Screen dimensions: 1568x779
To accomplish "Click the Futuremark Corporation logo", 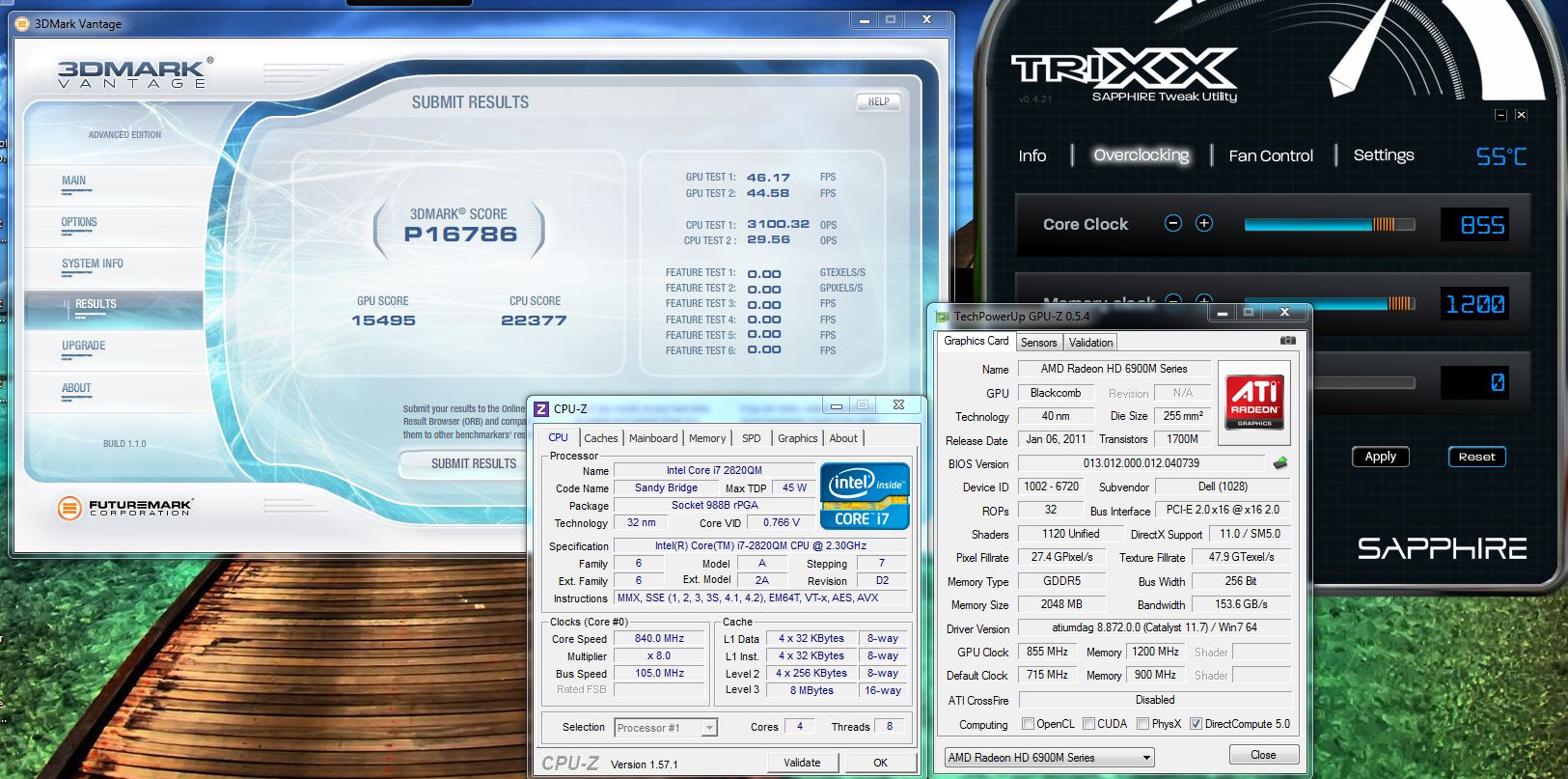I will tap(125, 507).
